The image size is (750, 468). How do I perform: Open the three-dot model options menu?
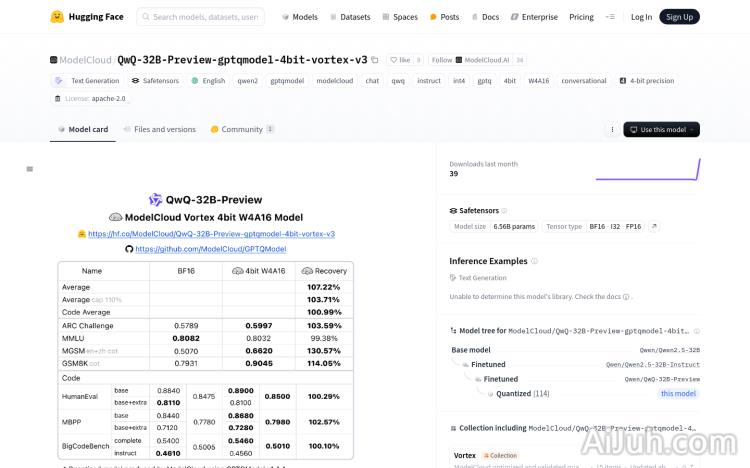pyautogui.click(x=612, y=130)
